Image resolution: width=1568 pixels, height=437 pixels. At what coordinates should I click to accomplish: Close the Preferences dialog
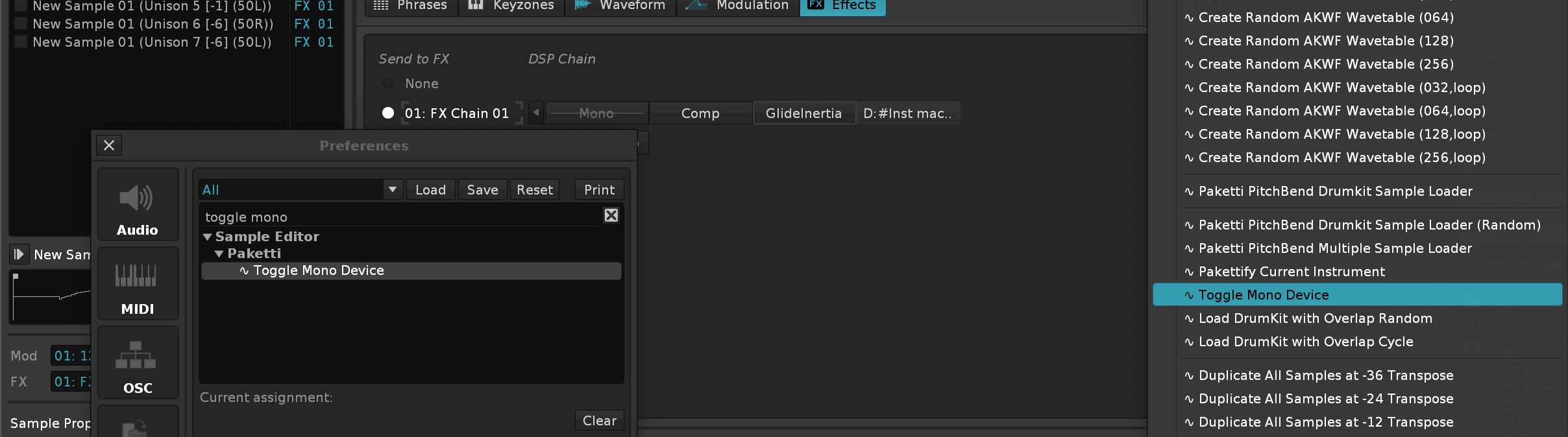pos(109,145)
